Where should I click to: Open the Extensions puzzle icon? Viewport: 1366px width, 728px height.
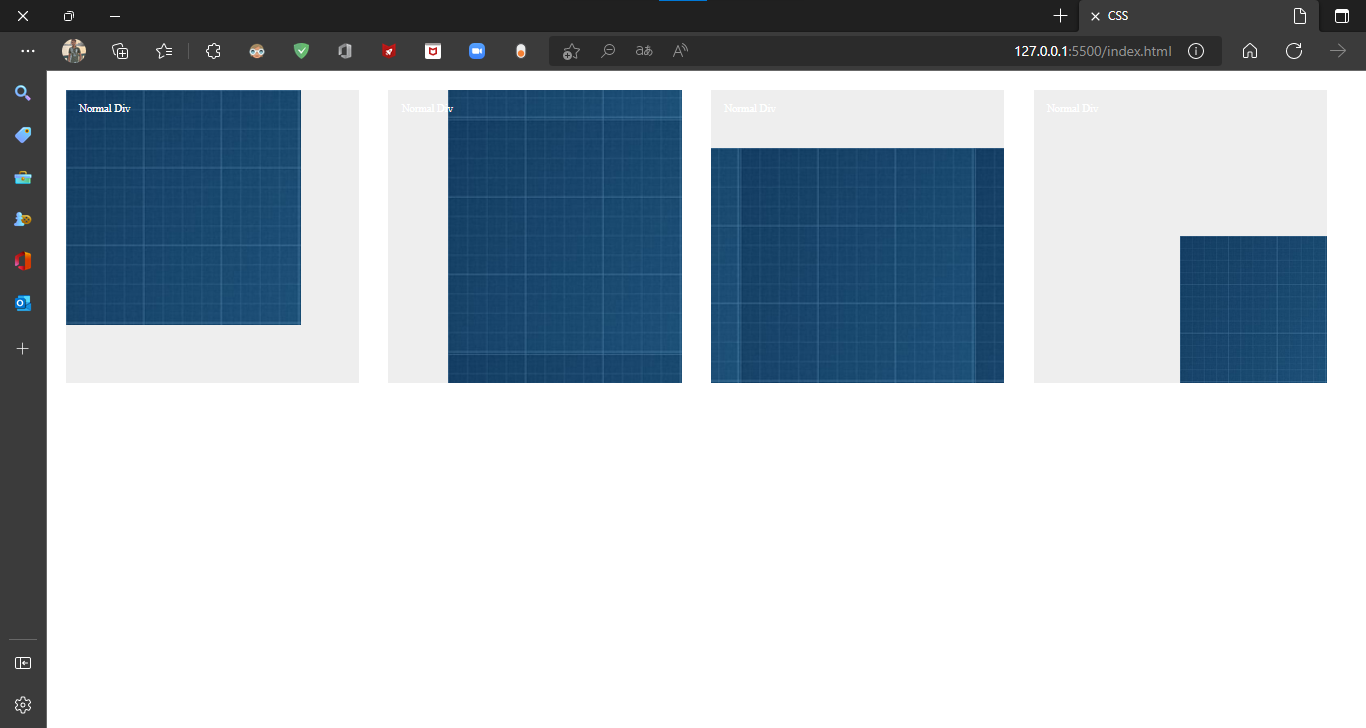click(x=213, y=51)
